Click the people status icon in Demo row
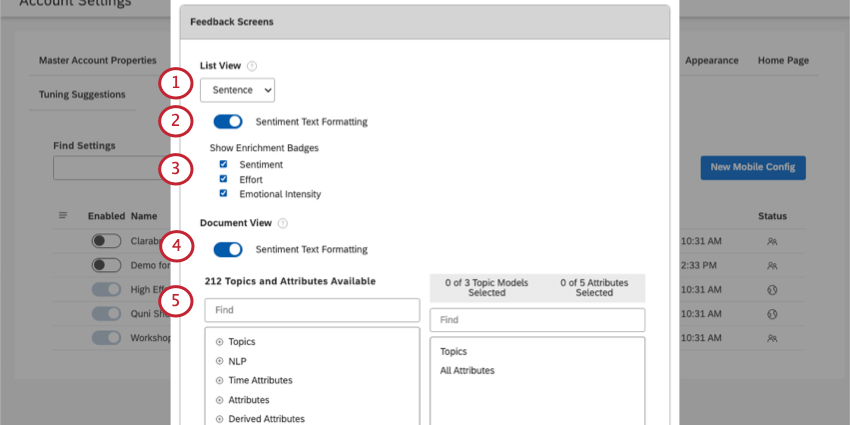850x425 pixels. (x=772, y=266)
